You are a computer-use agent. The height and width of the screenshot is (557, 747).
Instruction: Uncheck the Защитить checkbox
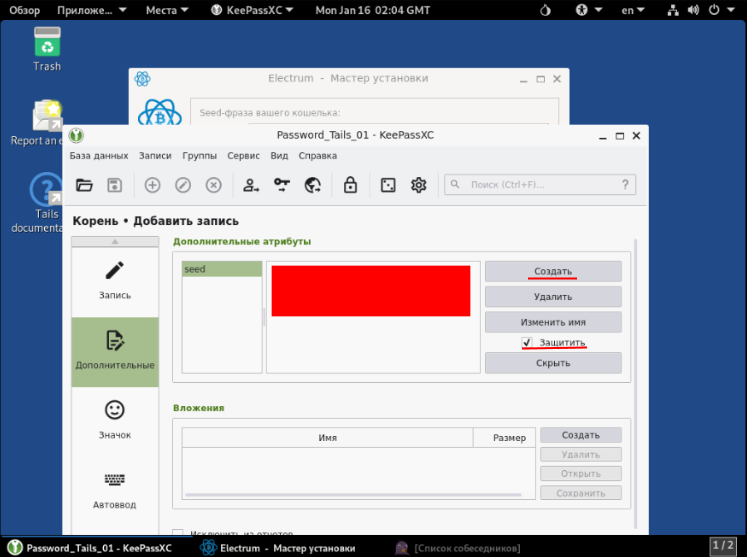coord(527,343)
